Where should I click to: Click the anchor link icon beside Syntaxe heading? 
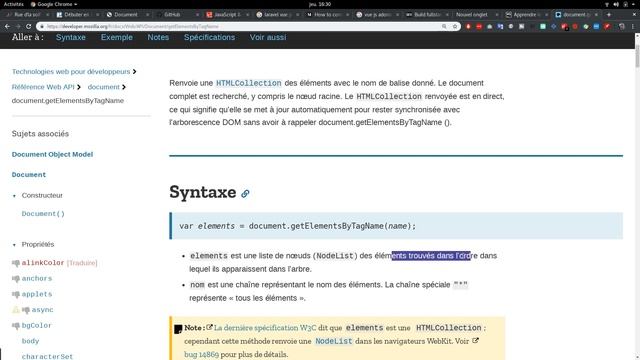[245, 193]
